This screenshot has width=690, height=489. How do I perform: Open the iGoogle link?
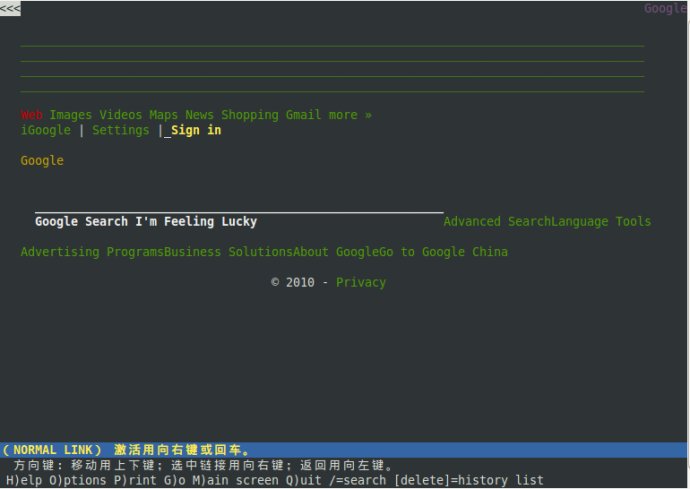(x=46, y=130)
